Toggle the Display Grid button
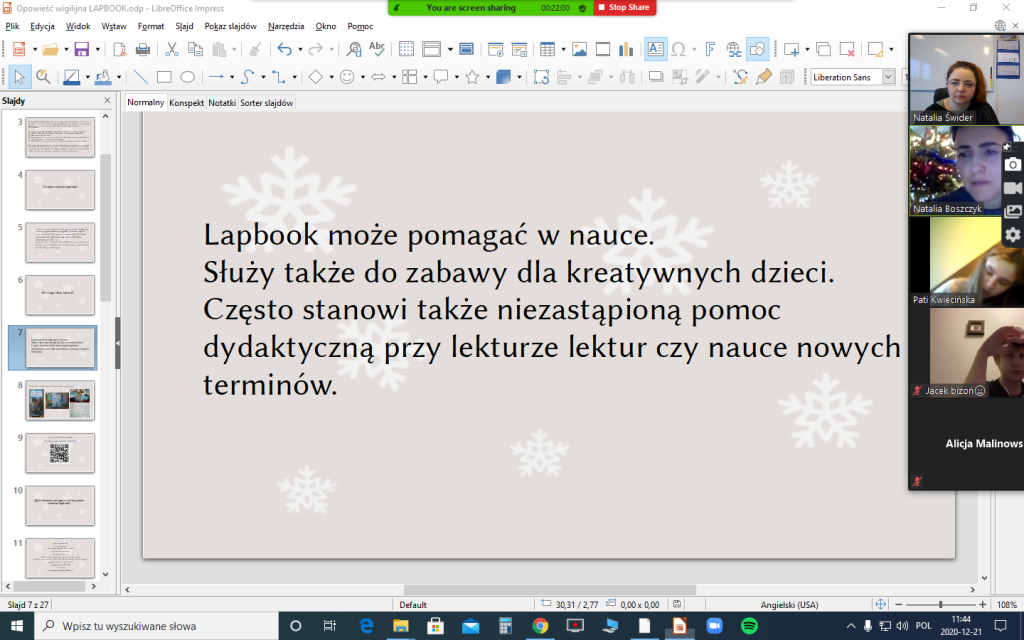This screenshot has height=640, width=1024. pyautogui.click(x=406, y=49)
